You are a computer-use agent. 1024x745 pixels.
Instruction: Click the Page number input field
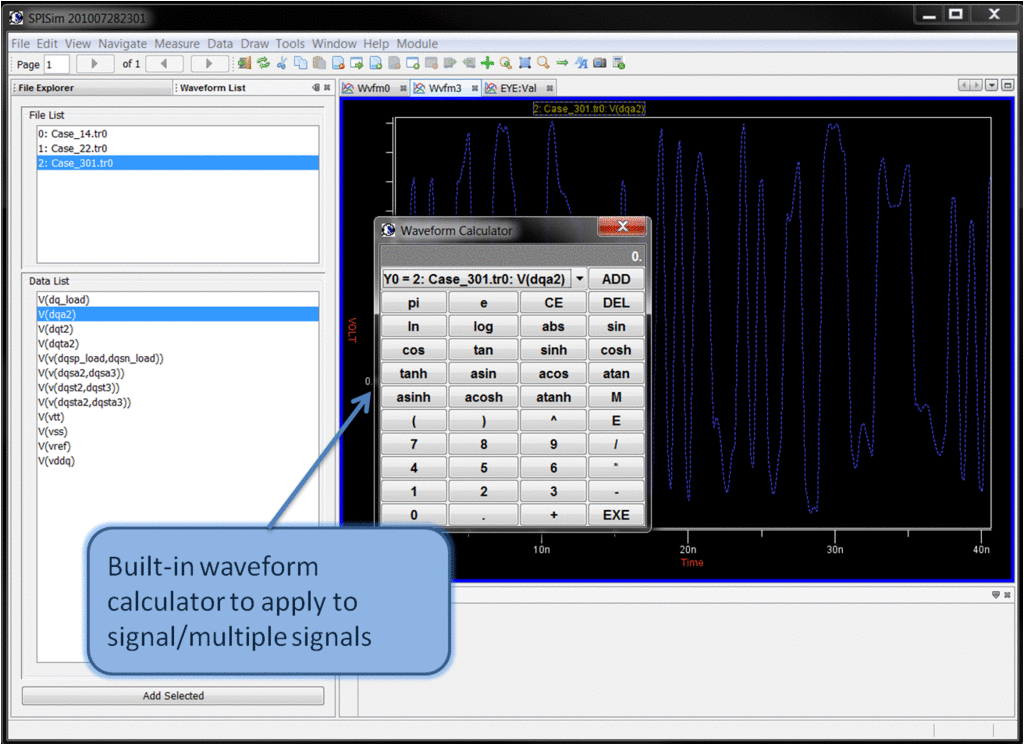[x=56, y=64]
